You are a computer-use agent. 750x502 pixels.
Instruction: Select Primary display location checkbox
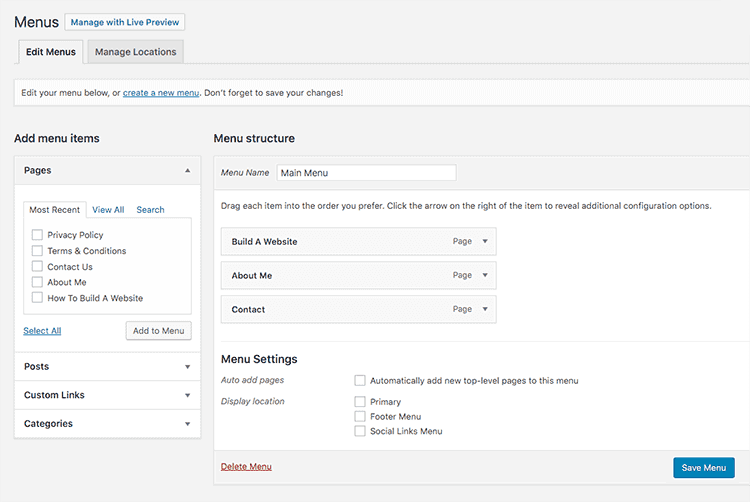click(x=360, y=402)
